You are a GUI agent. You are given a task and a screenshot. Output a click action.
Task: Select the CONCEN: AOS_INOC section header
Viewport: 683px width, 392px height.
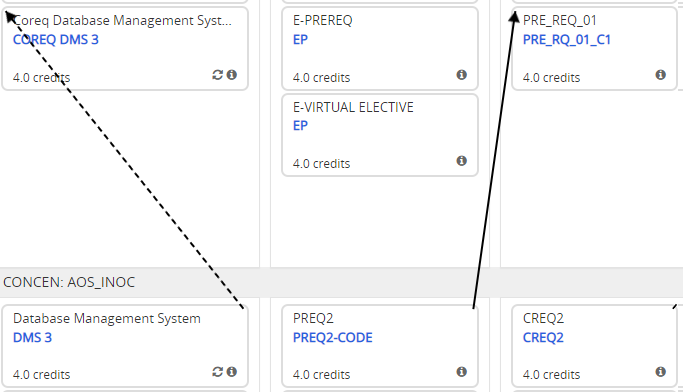point(342,282)
